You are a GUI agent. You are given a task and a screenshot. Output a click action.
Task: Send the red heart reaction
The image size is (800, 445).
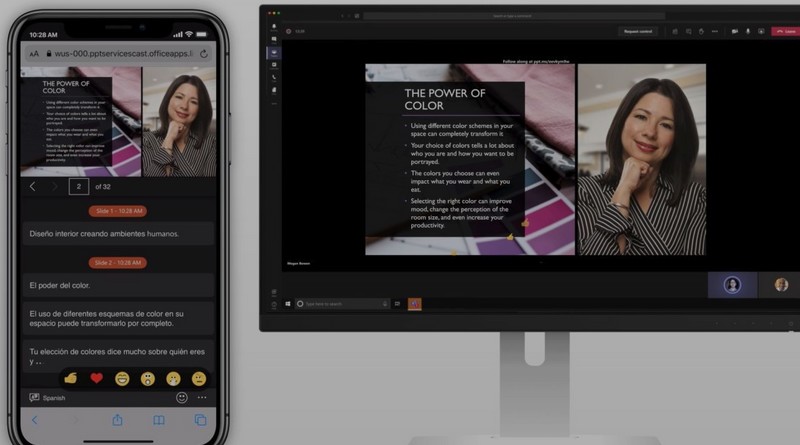(96, 378)
